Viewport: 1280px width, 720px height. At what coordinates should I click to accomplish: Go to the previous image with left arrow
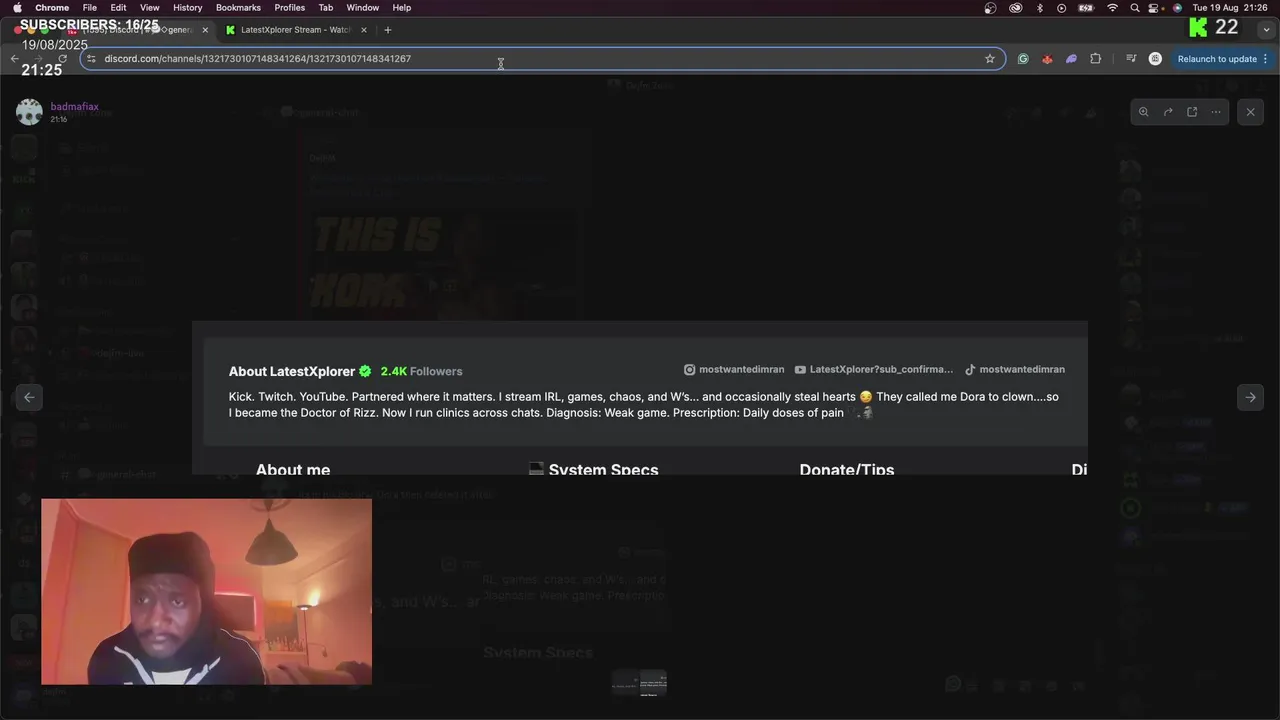pyautogui.click(x=29, y=397)
